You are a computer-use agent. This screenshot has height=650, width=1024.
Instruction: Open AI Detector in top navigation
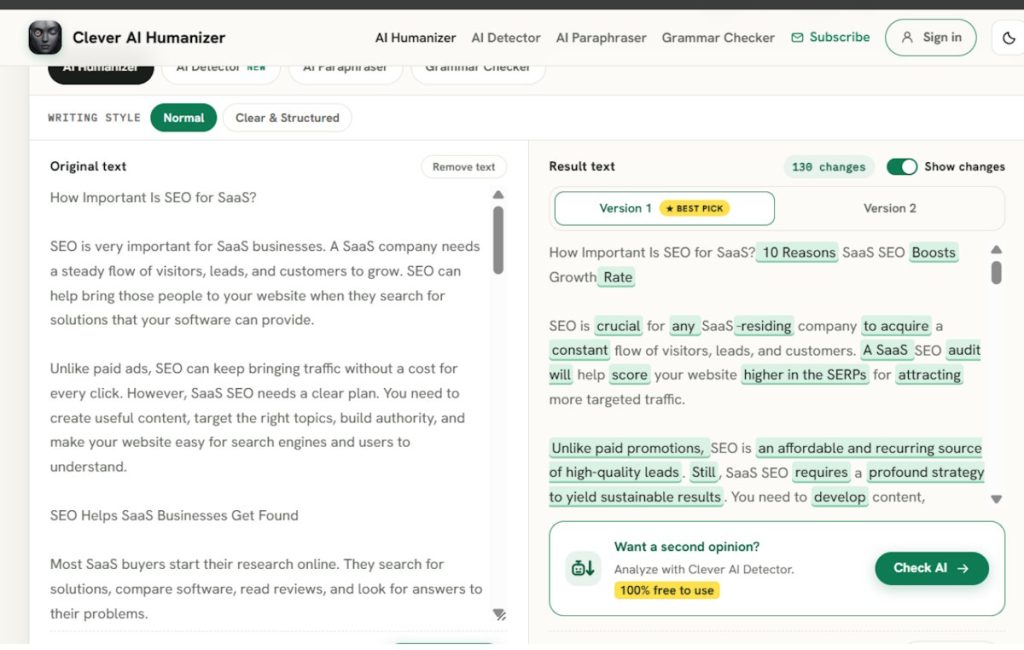506,38
